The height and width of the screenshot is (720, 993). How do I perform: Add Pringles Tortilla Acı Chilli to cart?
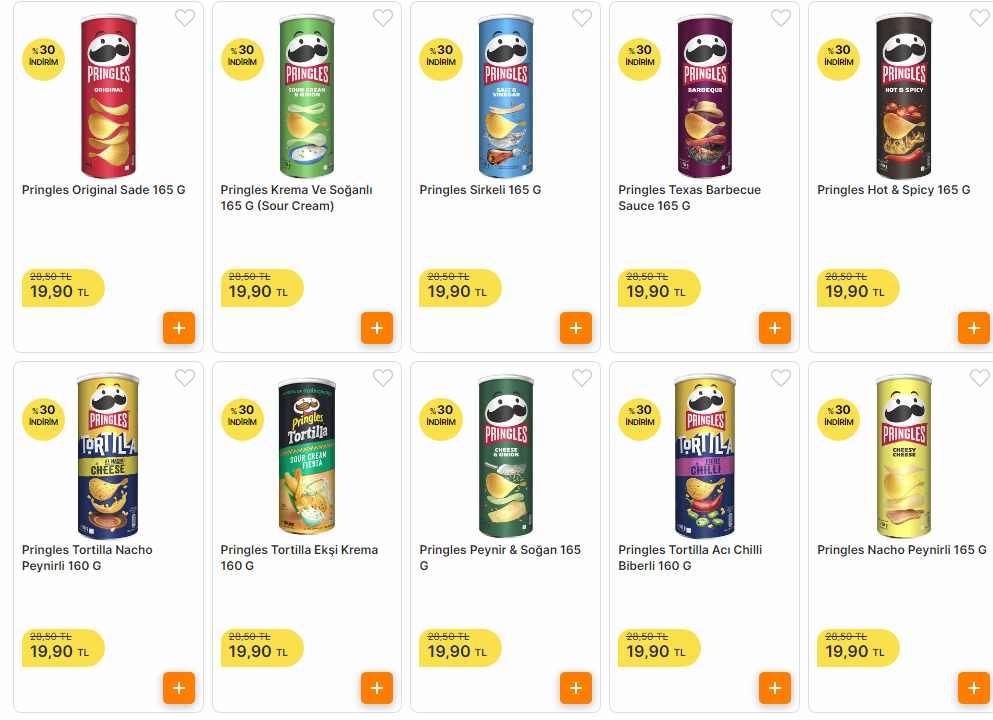775,688
